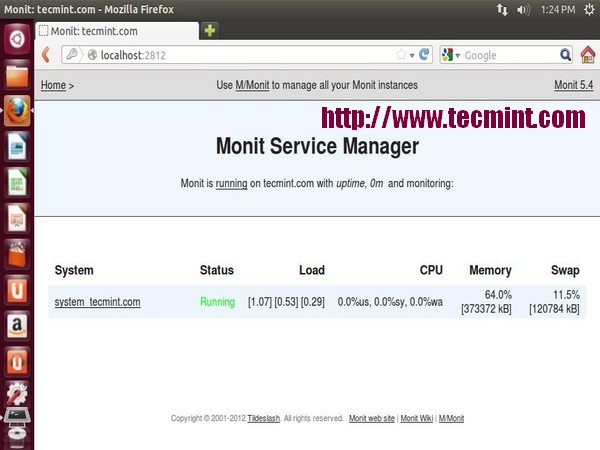This screenshot has width=600, height=450.
Task: Open the Ubuntu Dash home launcher
Action: point(17,39)
